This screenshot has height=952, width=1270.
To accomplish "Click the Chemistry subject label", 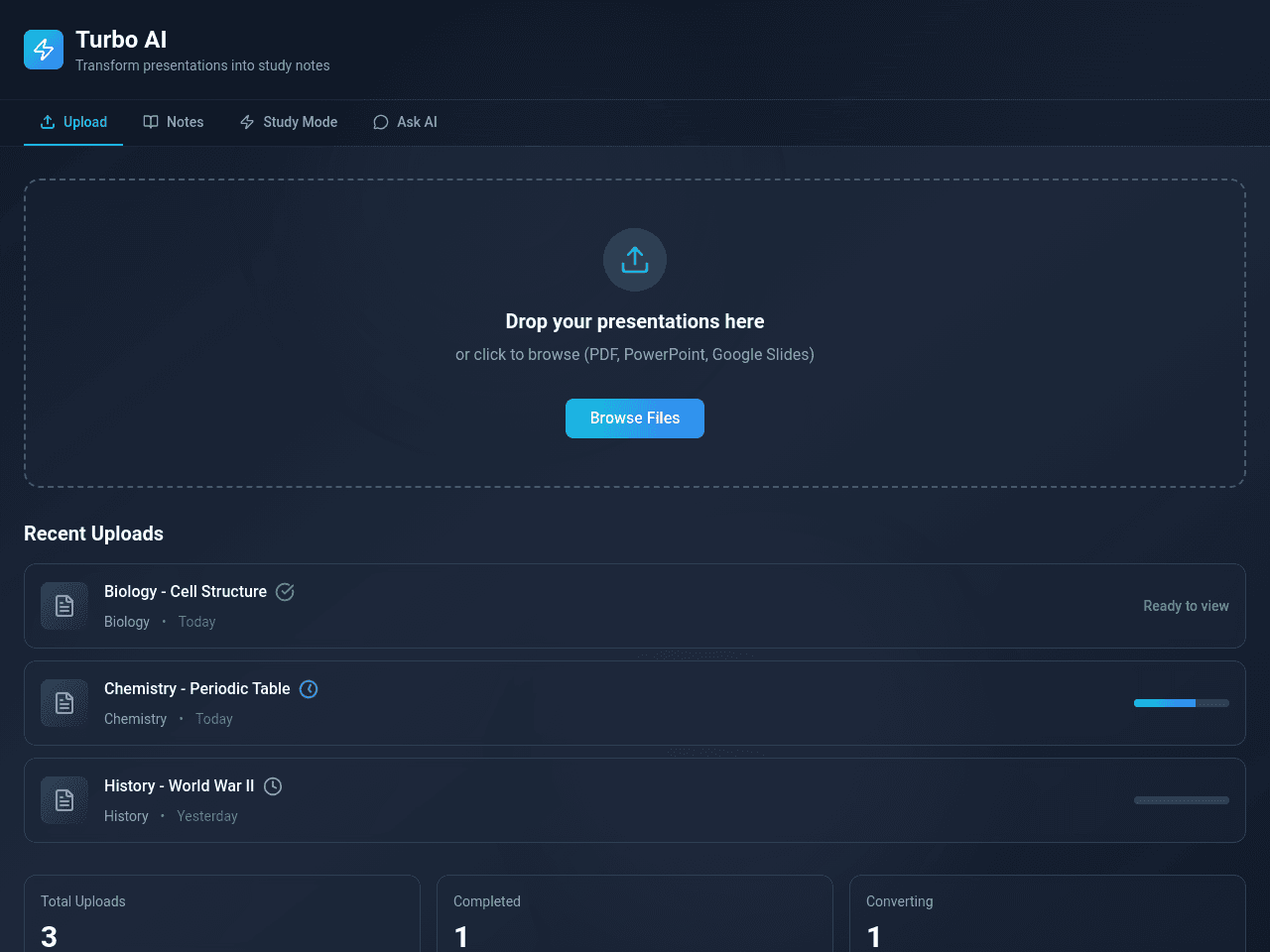I will point(135,719).
